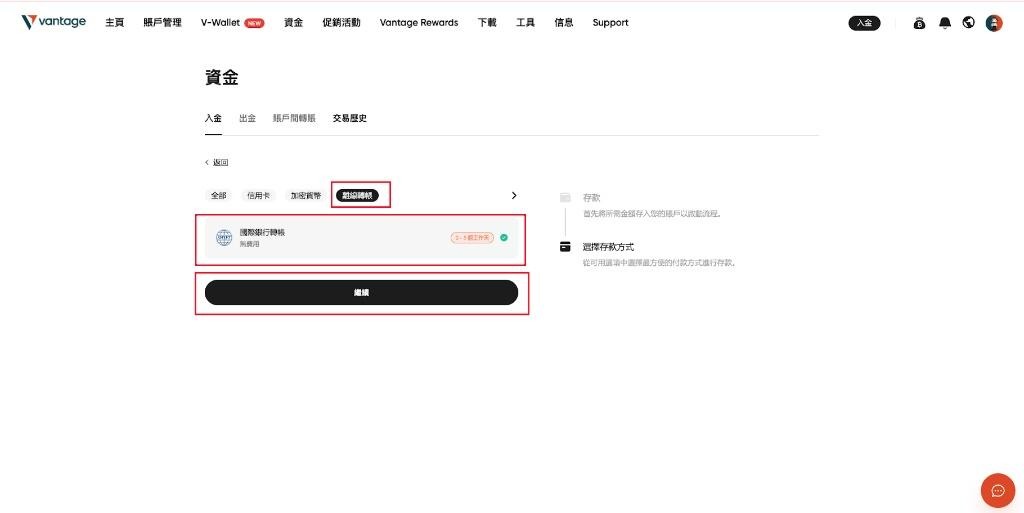The image size is (1024, 513).
Task: Select the 離線轉帳 filter chip
Action: tap(357, 195)
